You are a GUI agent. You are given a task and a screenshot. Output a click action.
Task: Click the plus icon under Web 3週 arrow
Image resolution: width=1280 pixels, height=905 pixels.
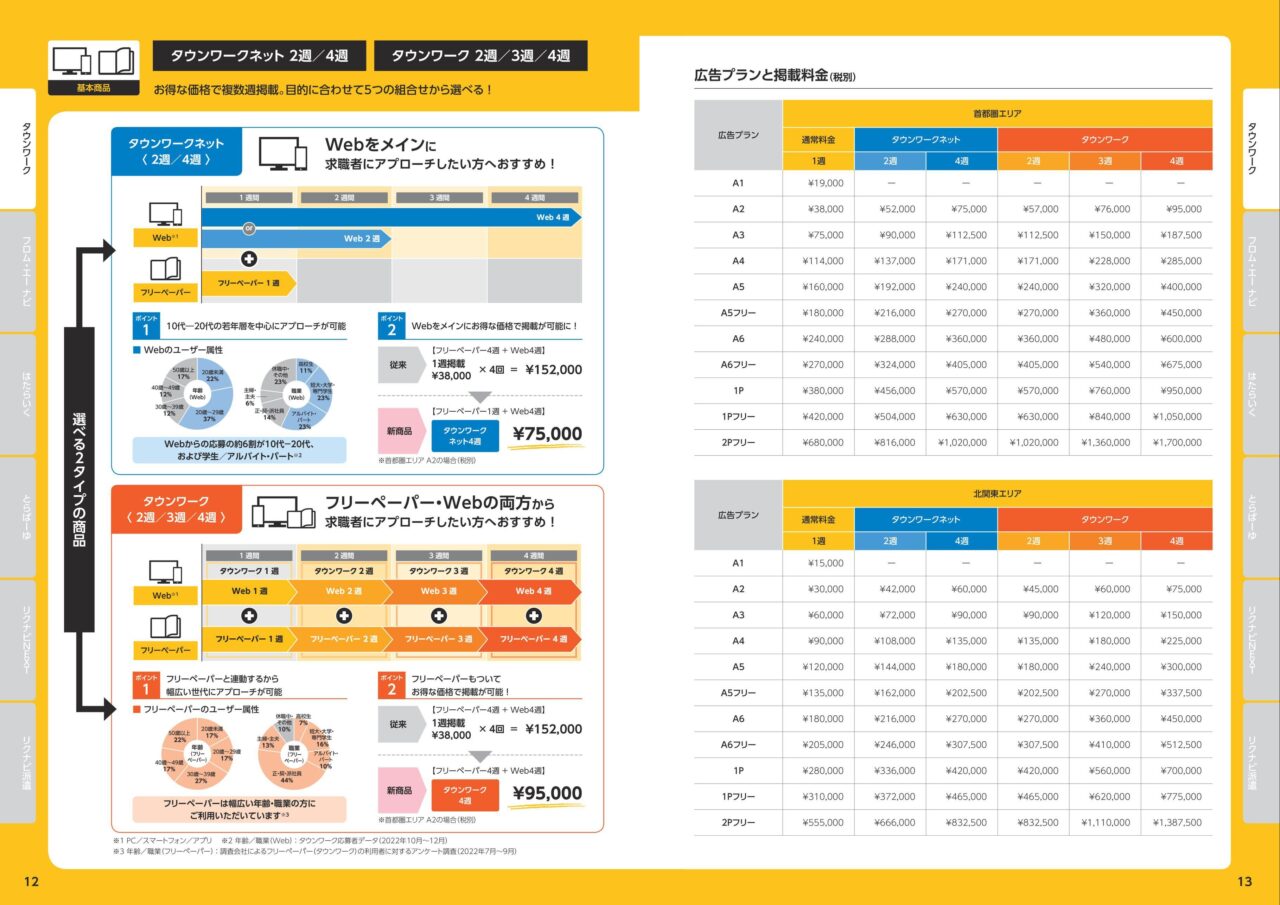[x=438, y=615]
